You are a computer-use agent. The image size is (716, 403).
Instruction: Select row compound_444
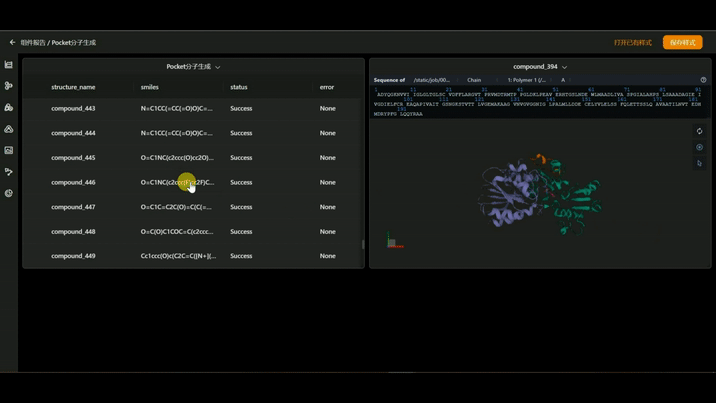coord(193,133)
